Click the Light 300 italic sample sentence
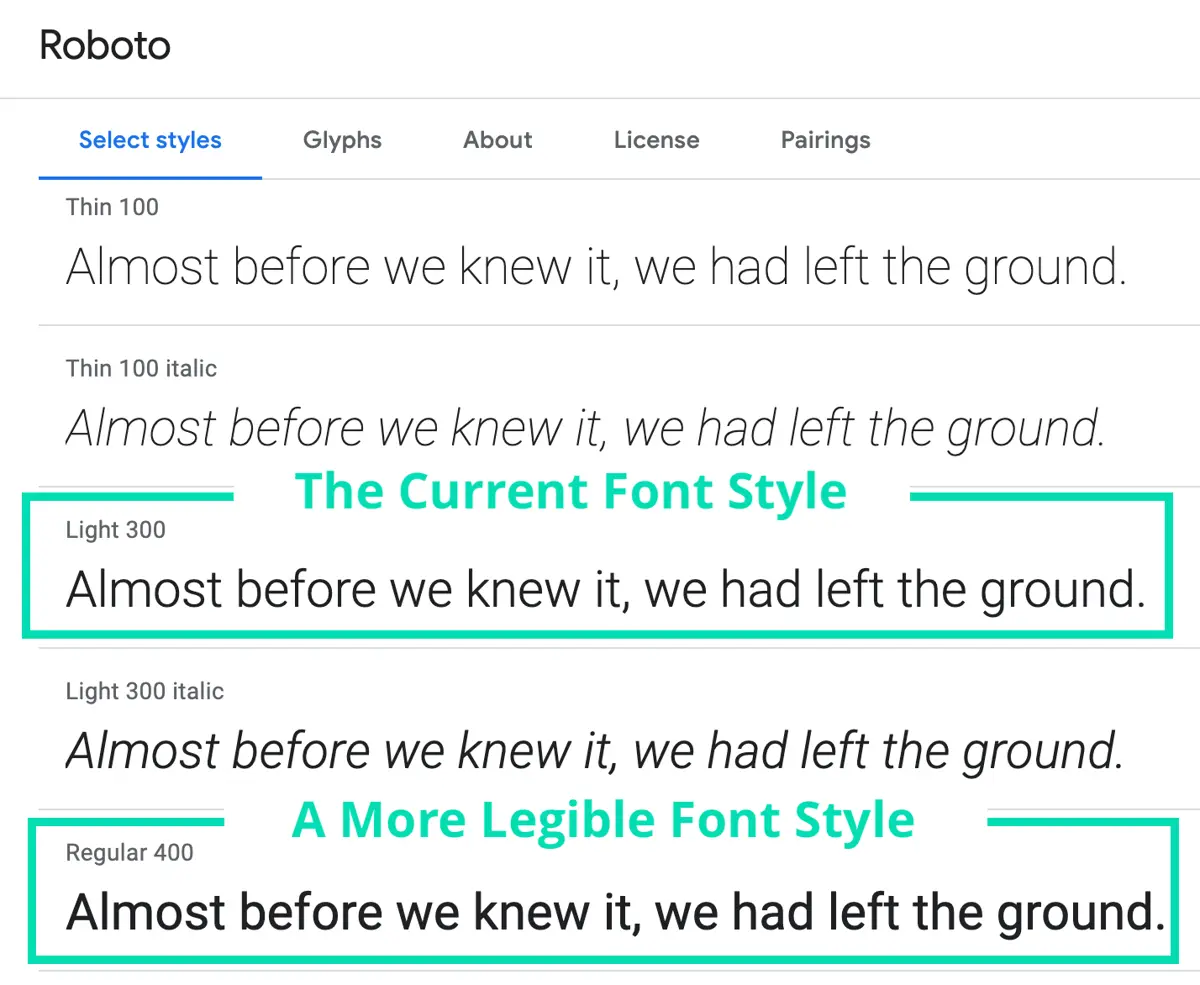The image size is (1200, 985). (x=595, y=752)
